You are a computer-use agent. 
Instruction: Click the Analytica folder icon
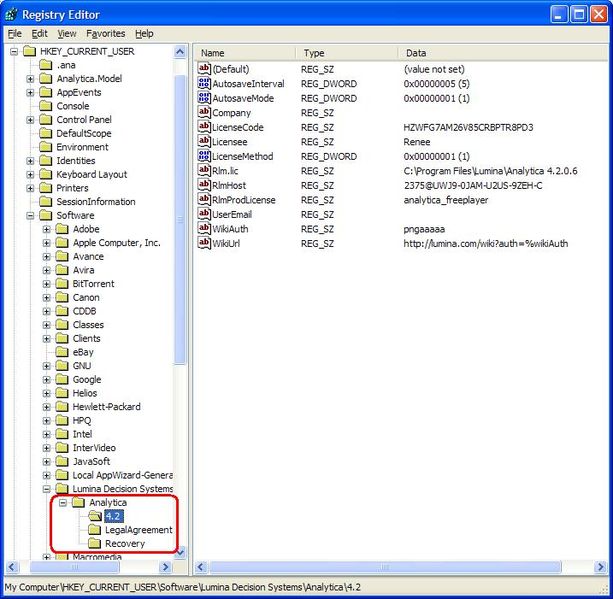(x=79, y=502)
